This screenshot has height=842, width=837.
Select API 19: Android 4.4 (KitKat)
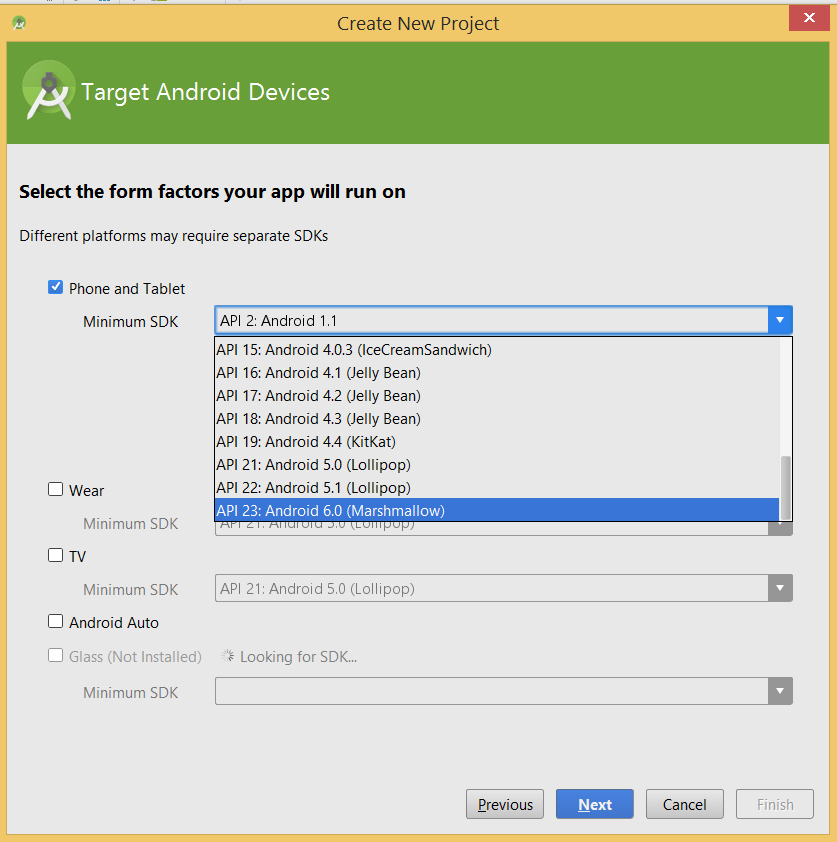click(x=497, y=442)
